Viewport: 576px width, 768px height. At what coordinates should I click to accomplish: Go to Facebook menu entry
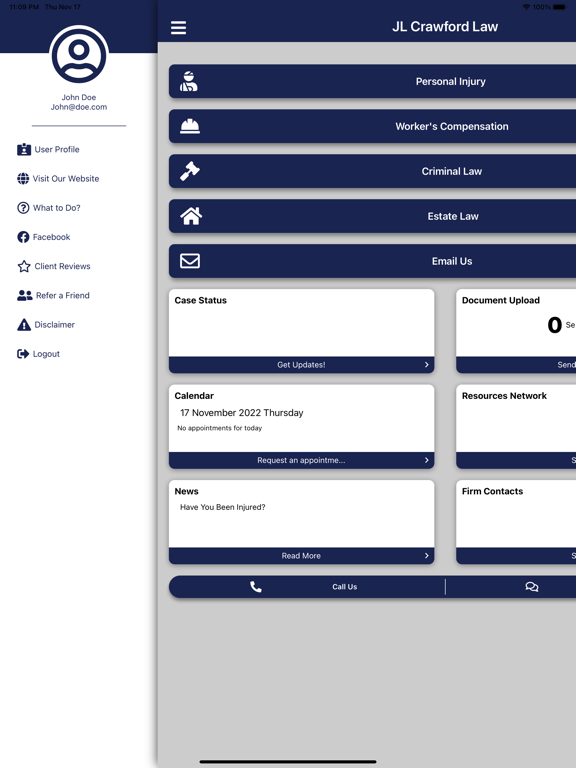click(44, 237)
